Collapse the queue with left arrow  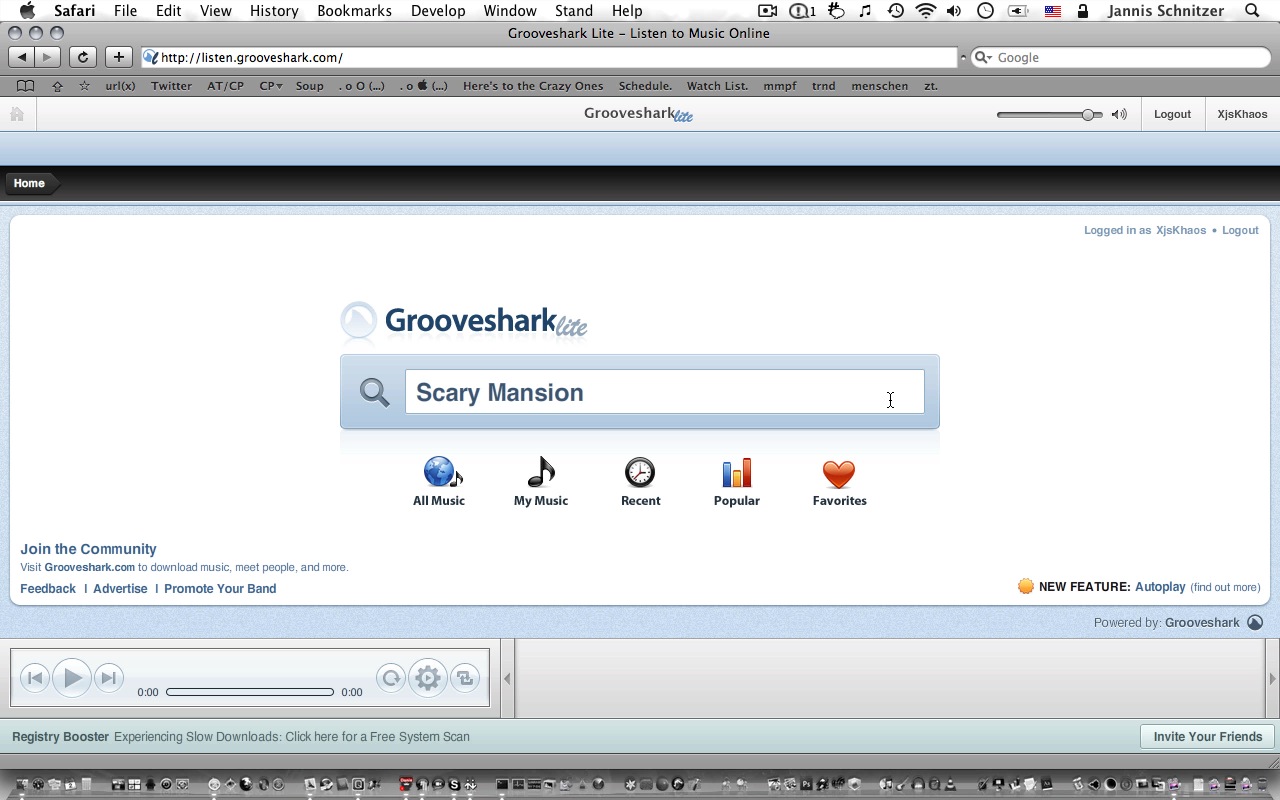pos(507,678)
